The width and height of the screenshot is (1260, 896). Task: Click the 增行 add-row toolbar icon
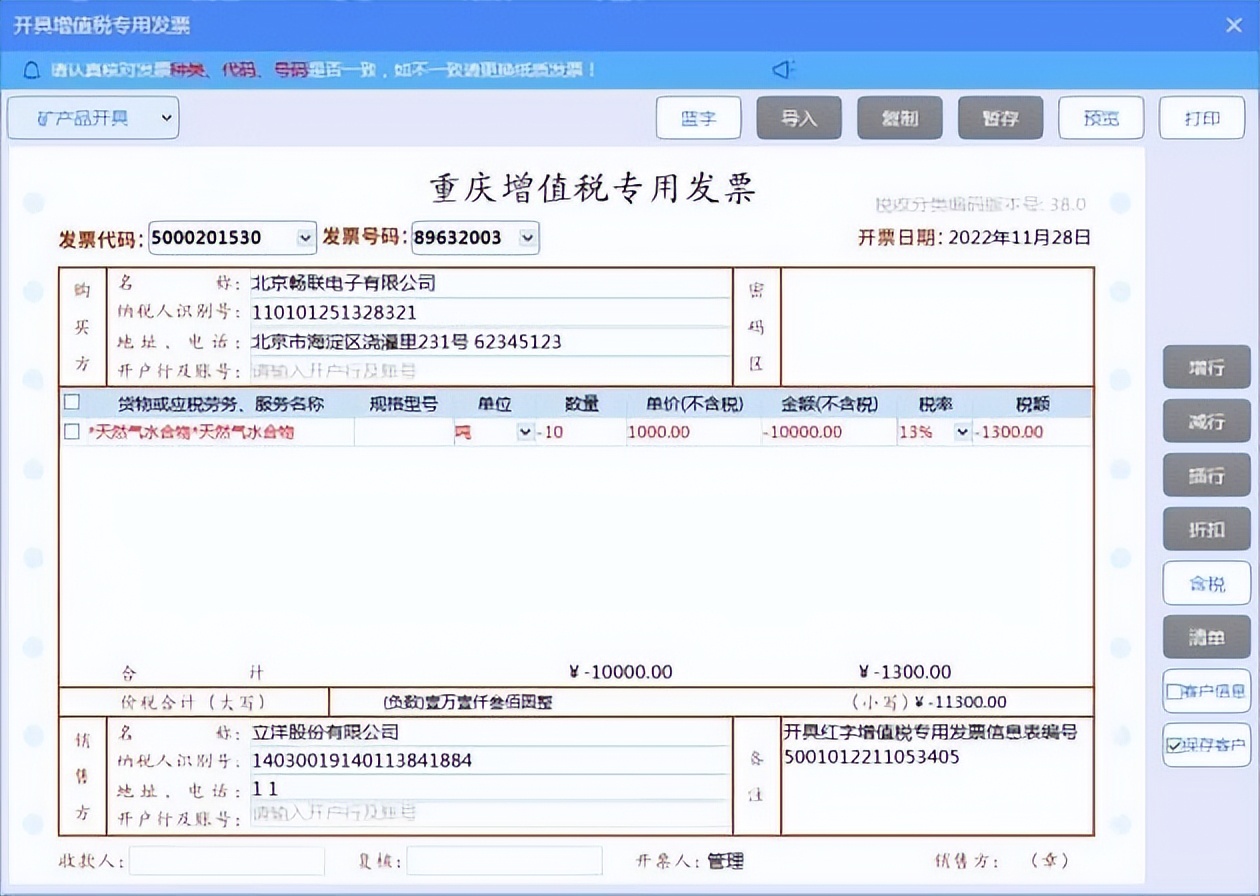pyautogui.click(x=1205, y=367)
